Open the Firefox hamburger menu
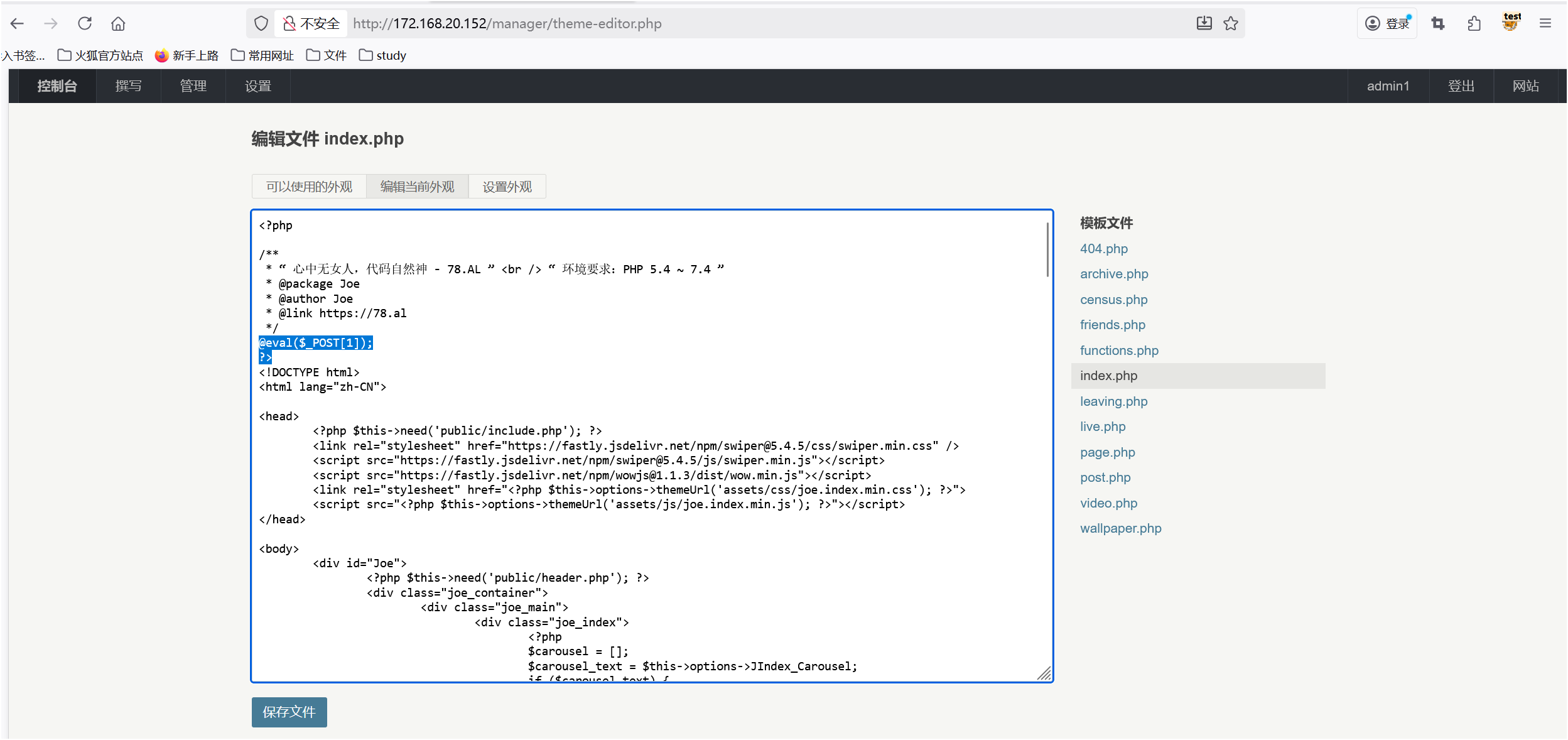 click(x=1545, y=24)
